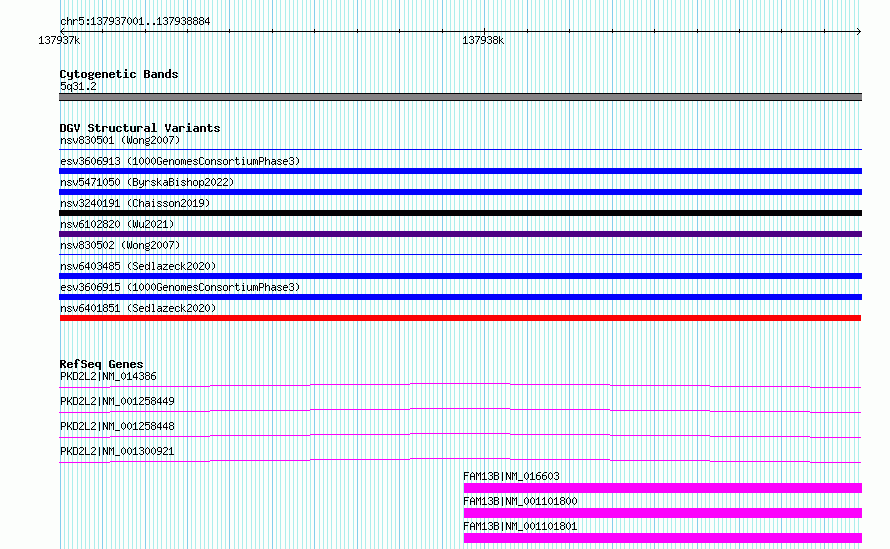Open variant nsv3240191 (Chaisson2019) label
The height and width of the screenshot is (549, 890).
[135, 203]
